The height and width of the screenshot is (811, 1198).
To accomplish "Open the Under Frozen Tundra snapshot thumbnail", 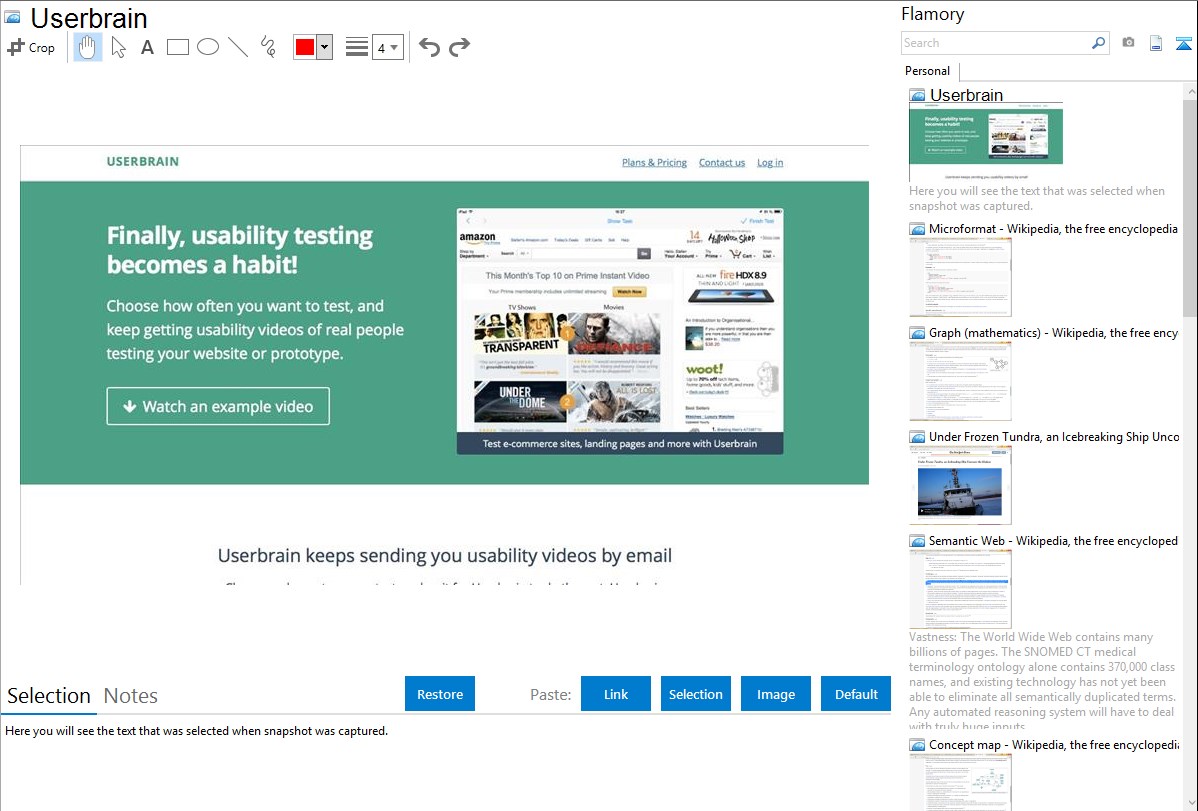I will [x=960, y=485].
